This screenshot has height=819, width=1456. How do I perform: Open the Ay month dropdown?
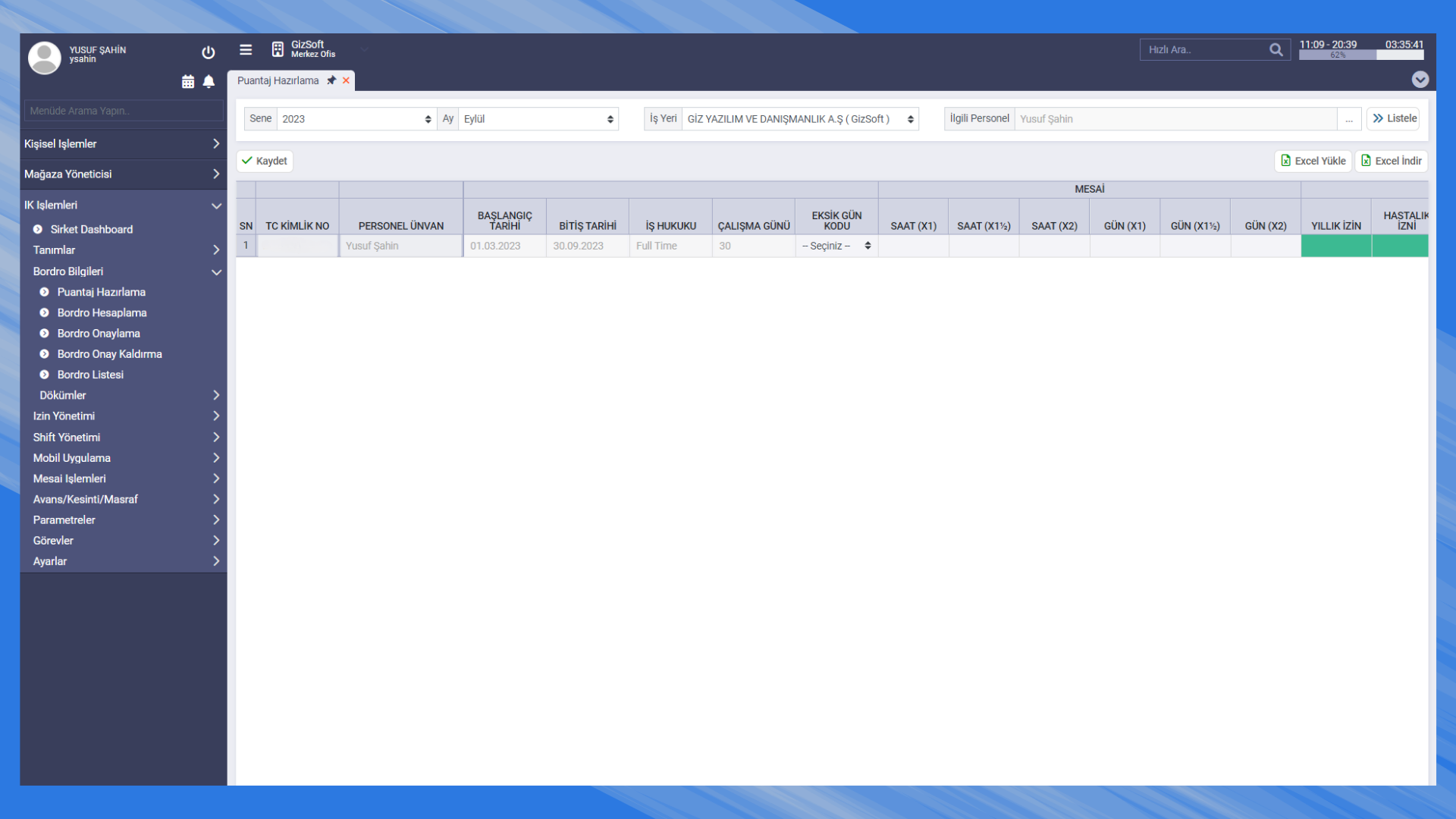(x=538, y=119)
